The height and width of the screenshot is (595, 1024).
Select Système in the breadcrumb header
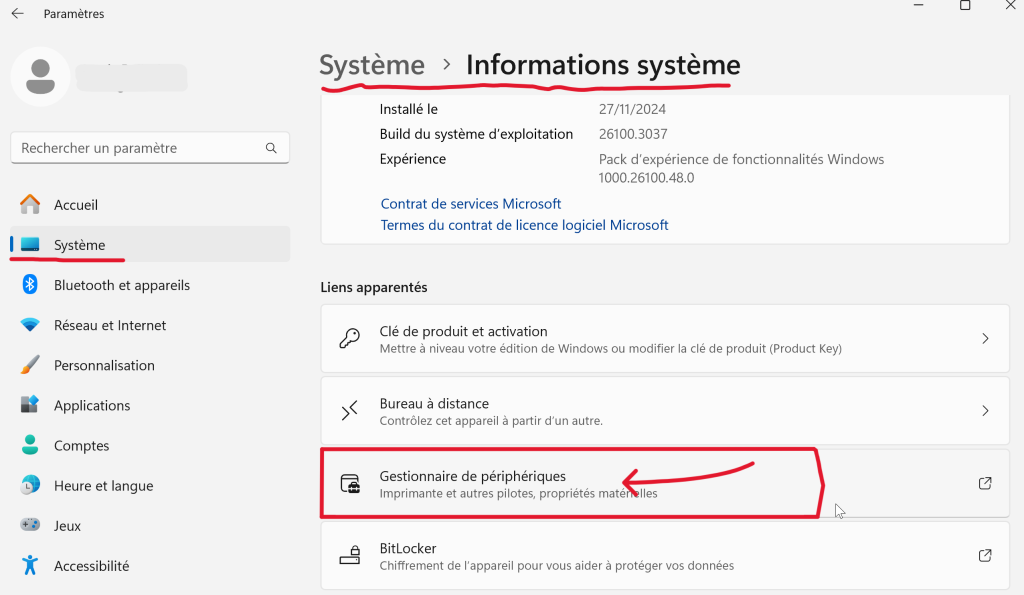372,64
